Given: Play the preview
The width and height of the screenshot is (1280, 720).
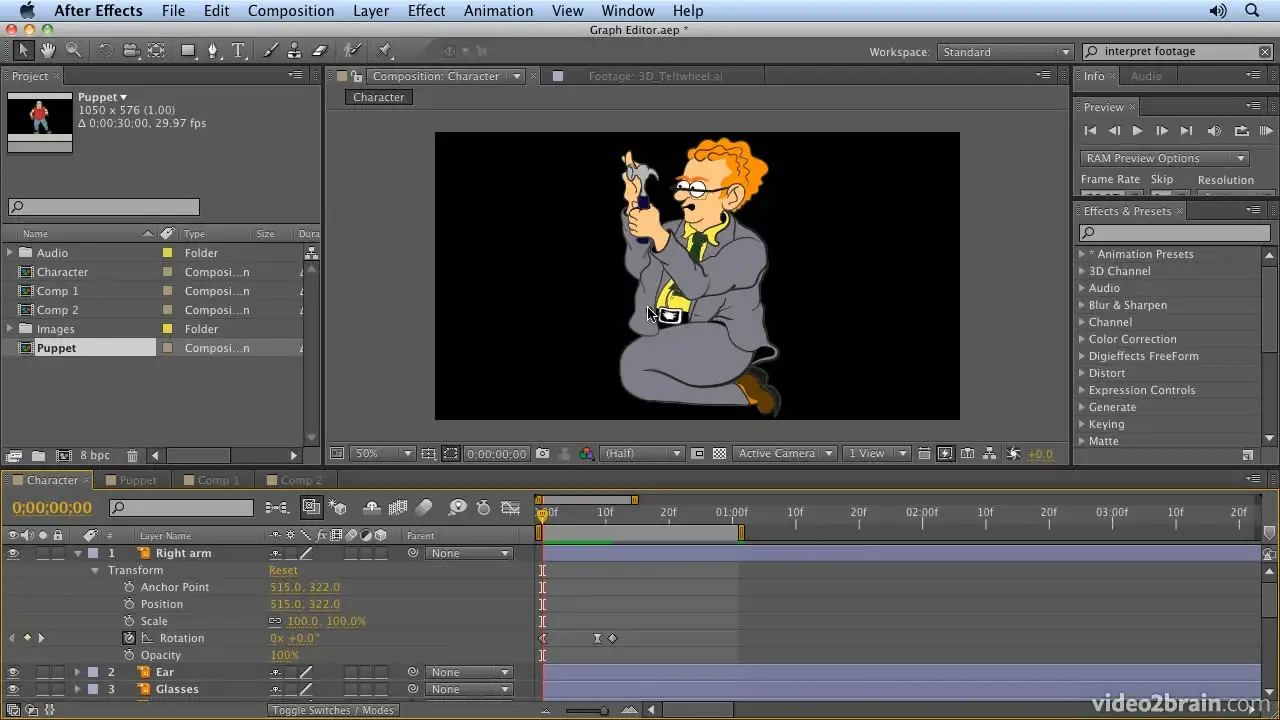Looking at the screenshot, I should pyautogui.click(x=1137, y=131).
